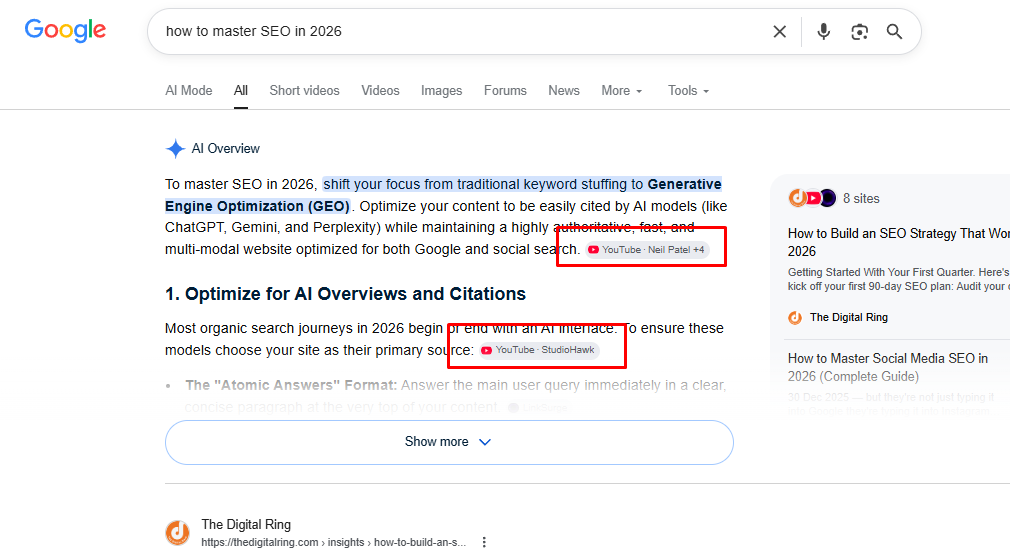Open YouTube Neil Patel +4 citation chip
Viewport: 1010px width, 557px height.
click(647, 250)
